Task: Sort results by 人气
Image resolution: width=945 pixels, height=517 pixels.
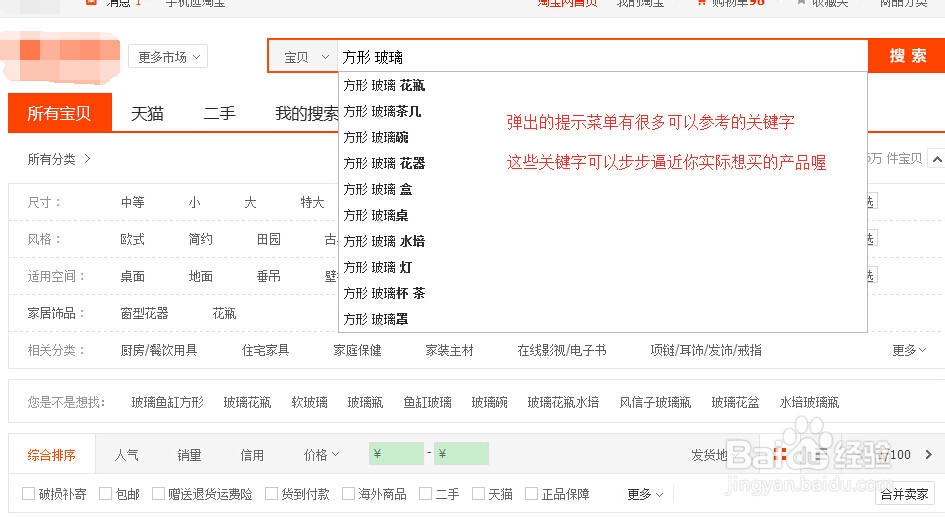Action: 127,455
